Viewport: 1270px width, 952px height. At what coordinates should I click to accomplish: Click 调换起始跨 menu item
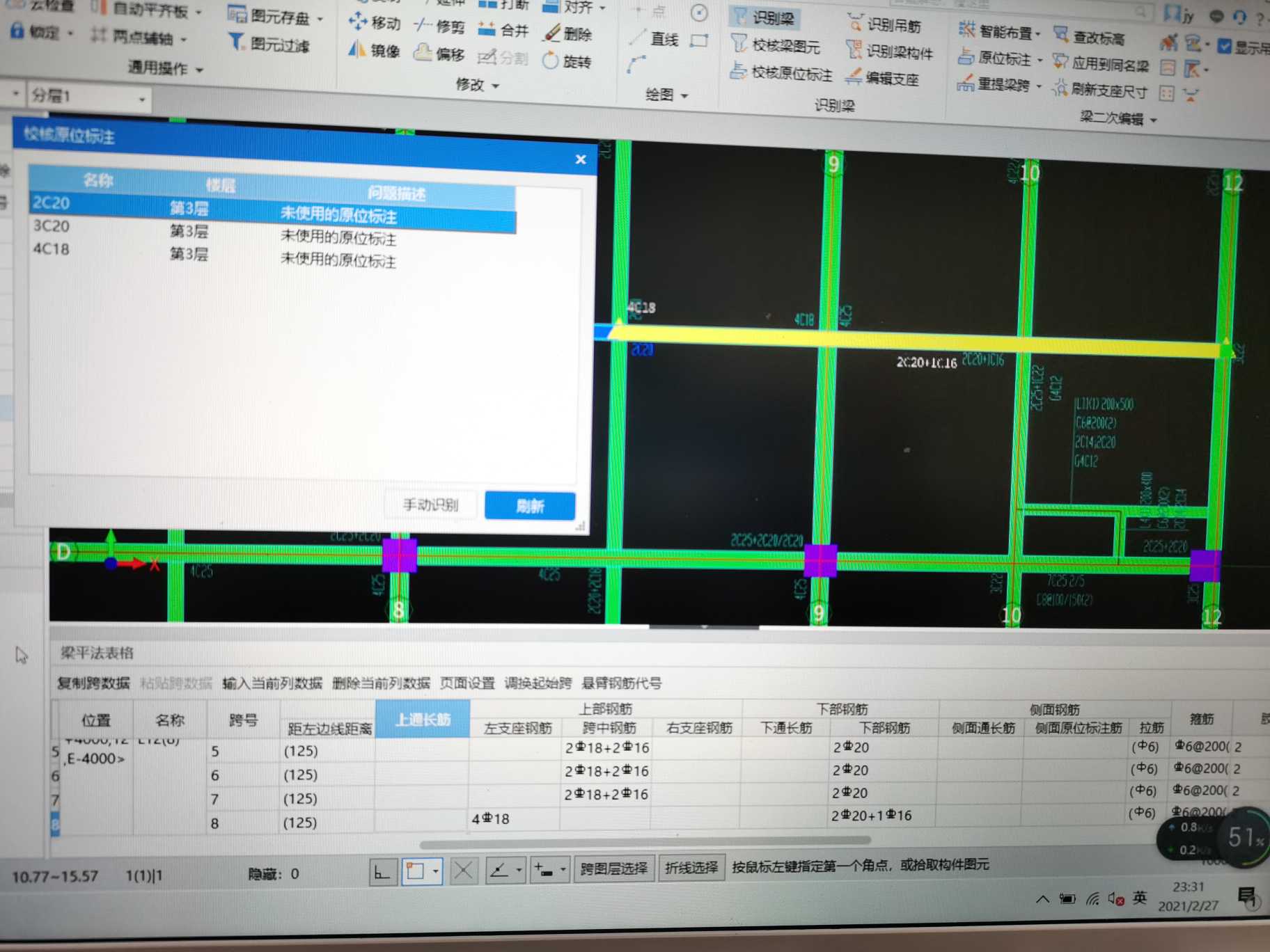click(538, 683)
